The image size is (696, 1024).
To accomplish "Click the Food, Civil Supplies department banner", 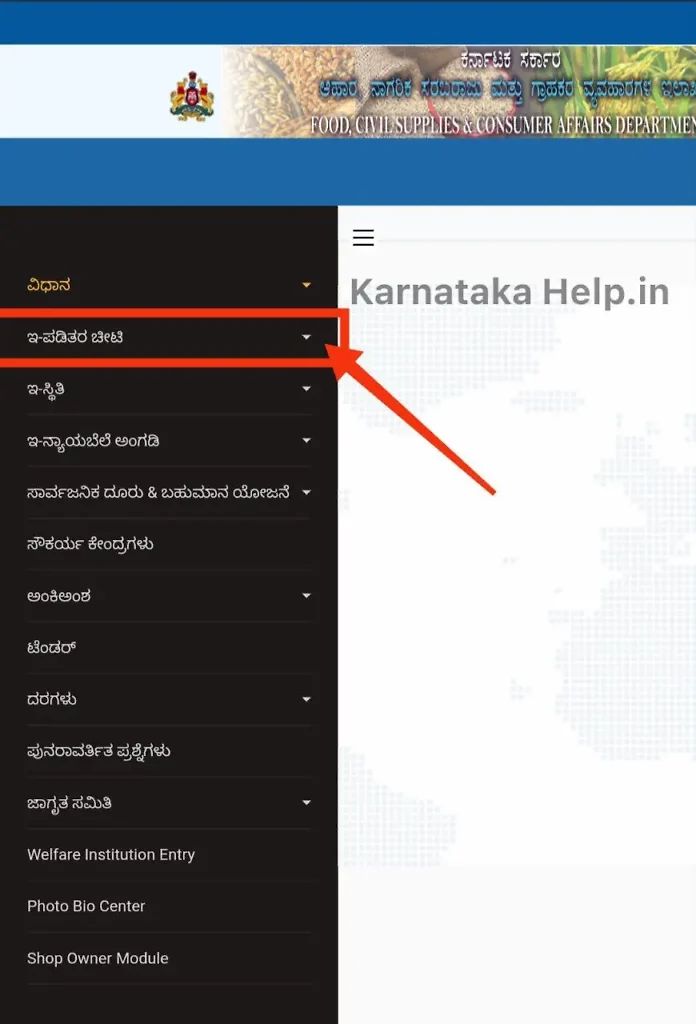I will 460,91.
